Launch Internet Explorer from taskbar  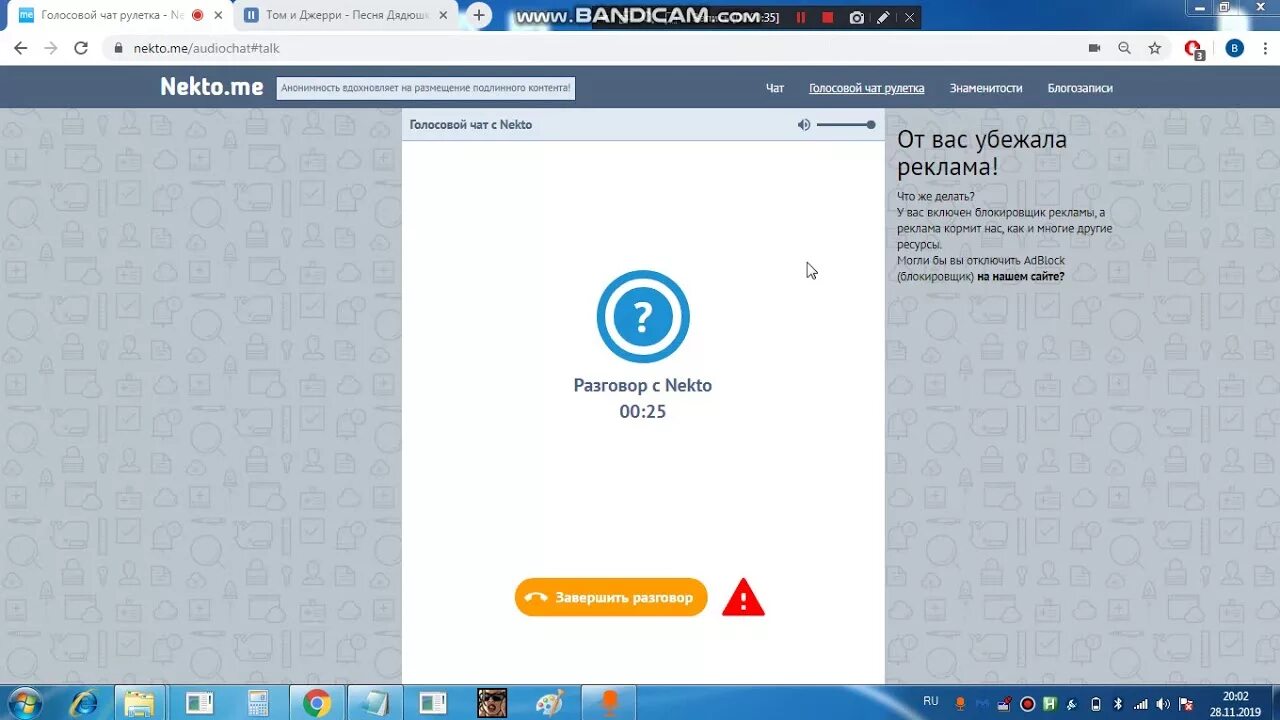tap(83, 703)
